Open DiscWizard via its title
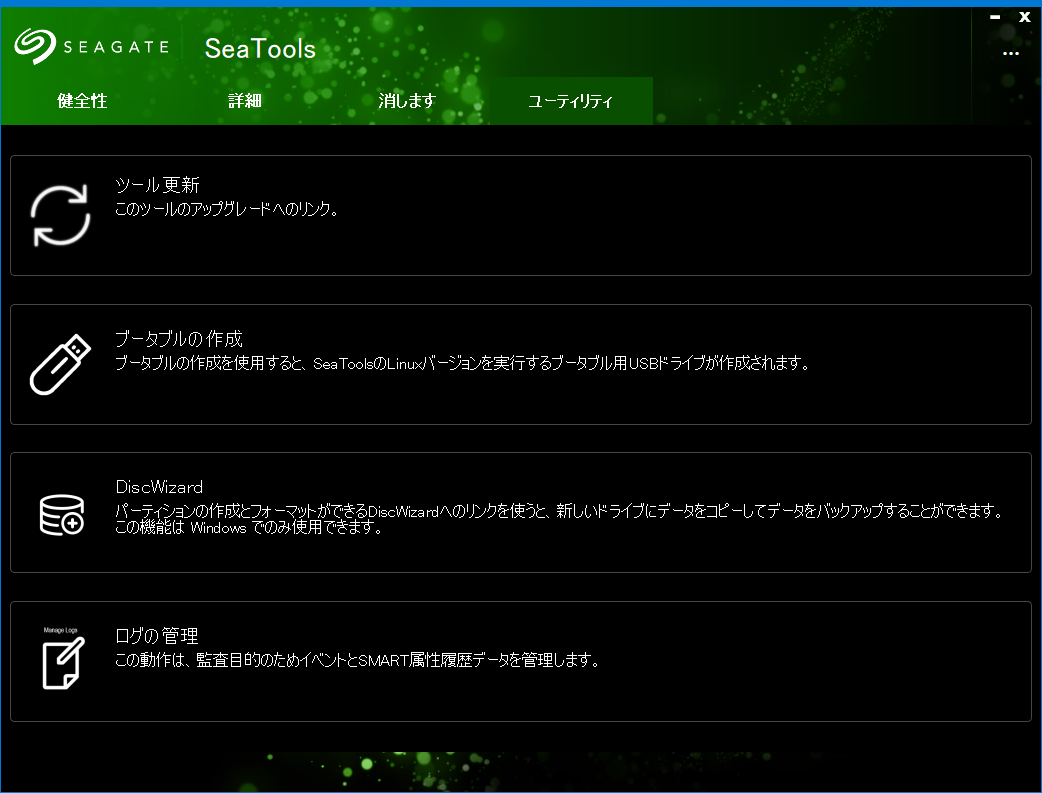Screen dimensions: 1042x793 (159, 487)
